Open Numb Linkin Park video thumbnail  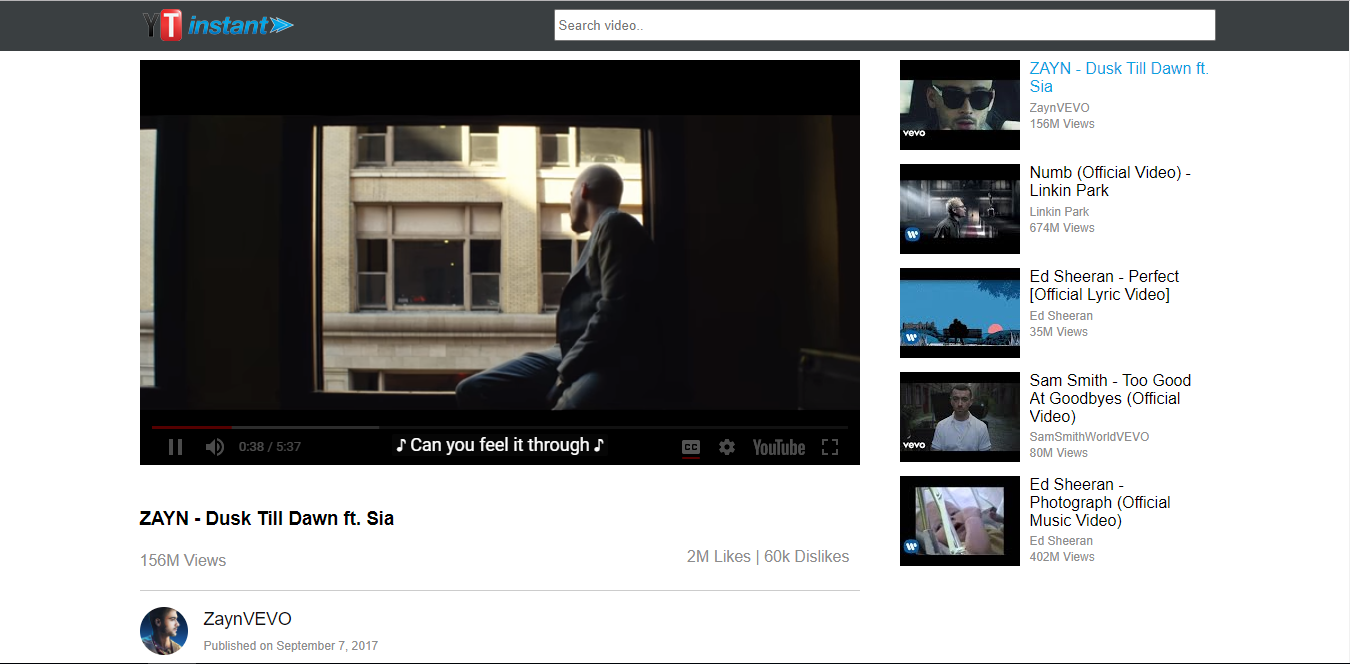pyautogui.click(x=960, y=209)
